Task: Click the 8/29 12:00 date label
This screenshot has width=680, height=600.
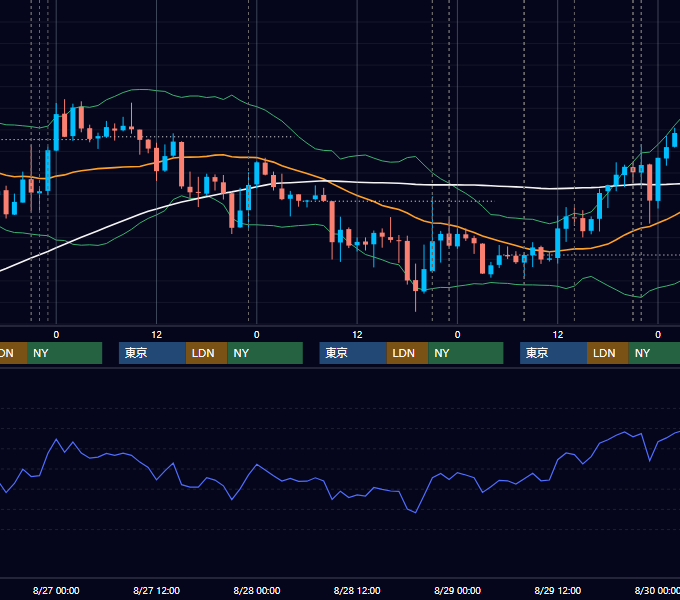Action: [558, 590]
